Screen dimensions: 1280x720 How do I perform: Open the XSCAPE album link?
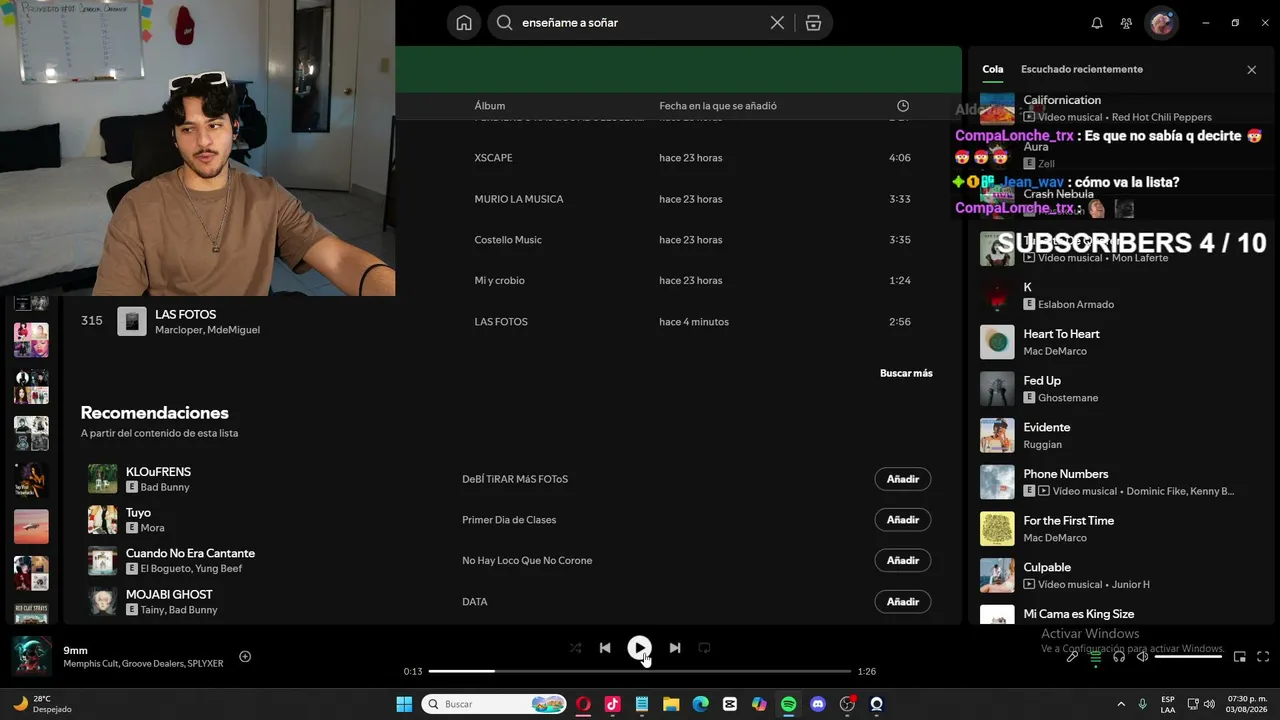tap(493, 158)
